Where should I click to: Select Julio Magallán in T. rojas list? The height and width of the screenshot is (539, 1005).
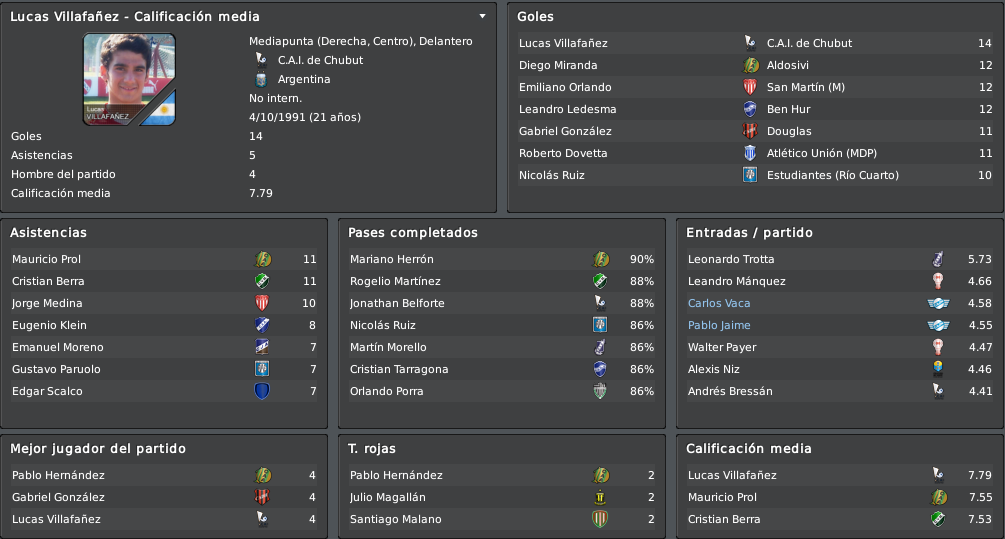502,497
